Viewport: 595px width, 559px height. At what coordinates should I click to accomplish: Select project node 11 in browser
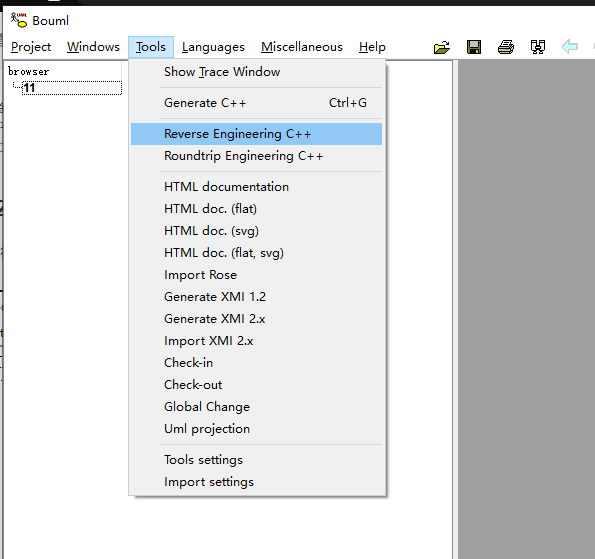72,88
